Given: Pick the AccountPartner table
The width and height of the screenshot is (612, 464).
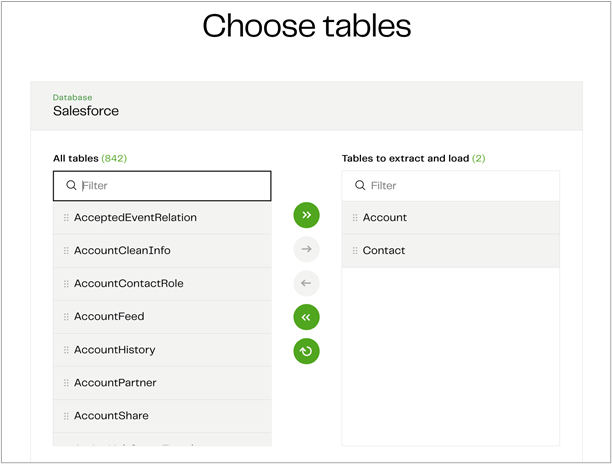Looking at the screenshot, I should point(115,383).
